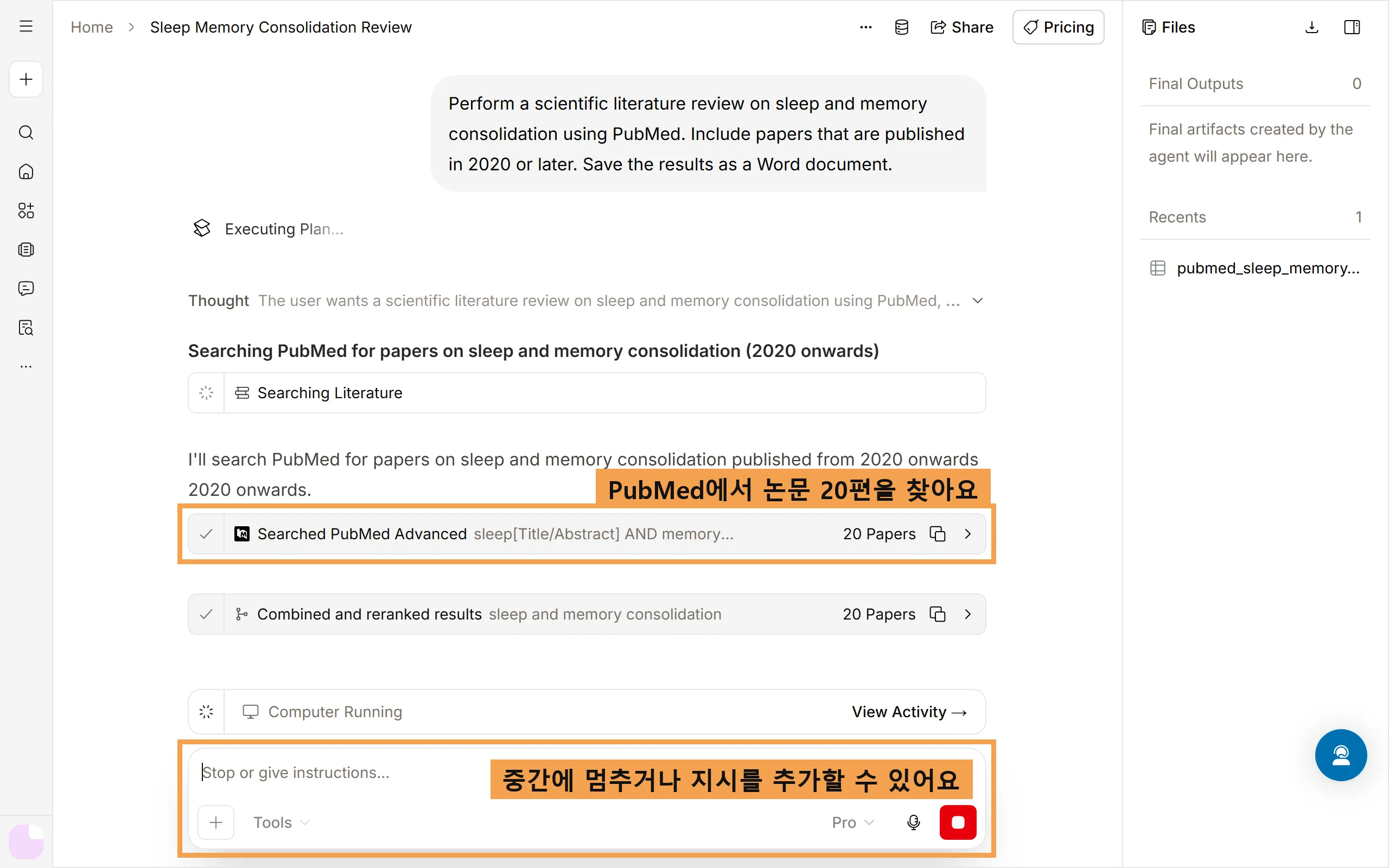Open the Tools dropdown
1389x868 pixels.
[x=281, y=822]
